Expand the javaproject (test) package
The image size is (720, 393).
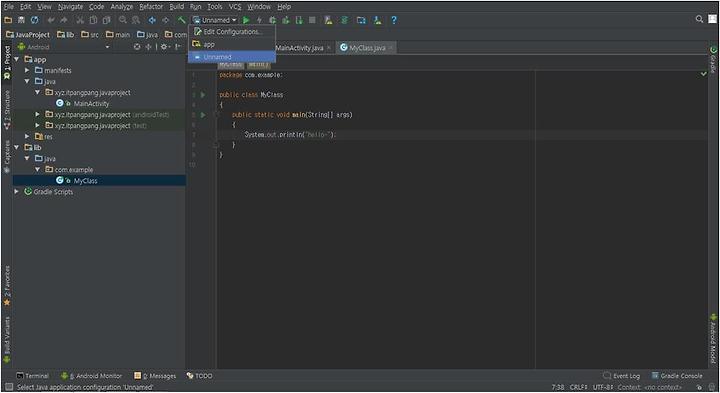pos(38,125)
